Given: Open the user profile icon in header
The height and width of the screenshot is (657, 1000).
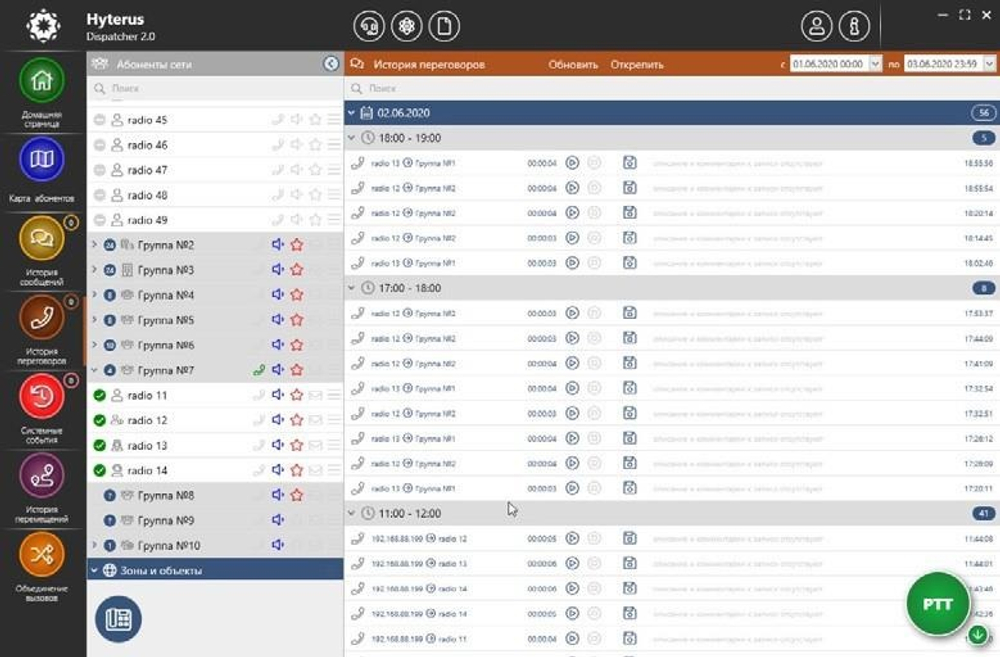Looking at the screenshot, I should pos(817,26).
